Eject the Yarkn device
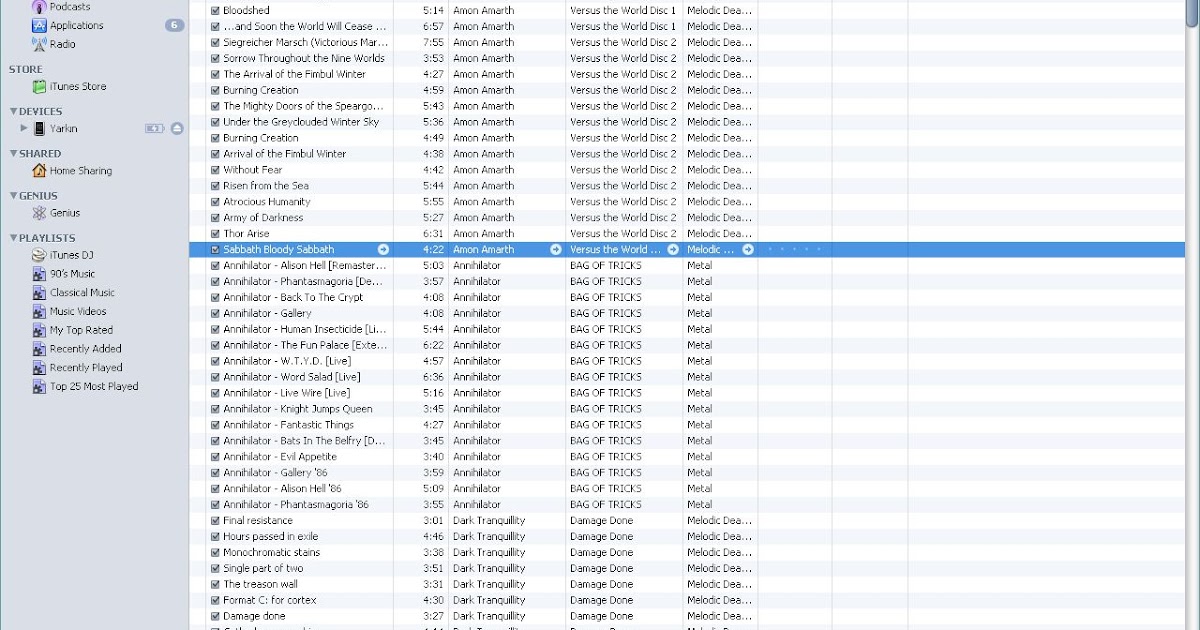1200x630 pixels. coord(177,129)
